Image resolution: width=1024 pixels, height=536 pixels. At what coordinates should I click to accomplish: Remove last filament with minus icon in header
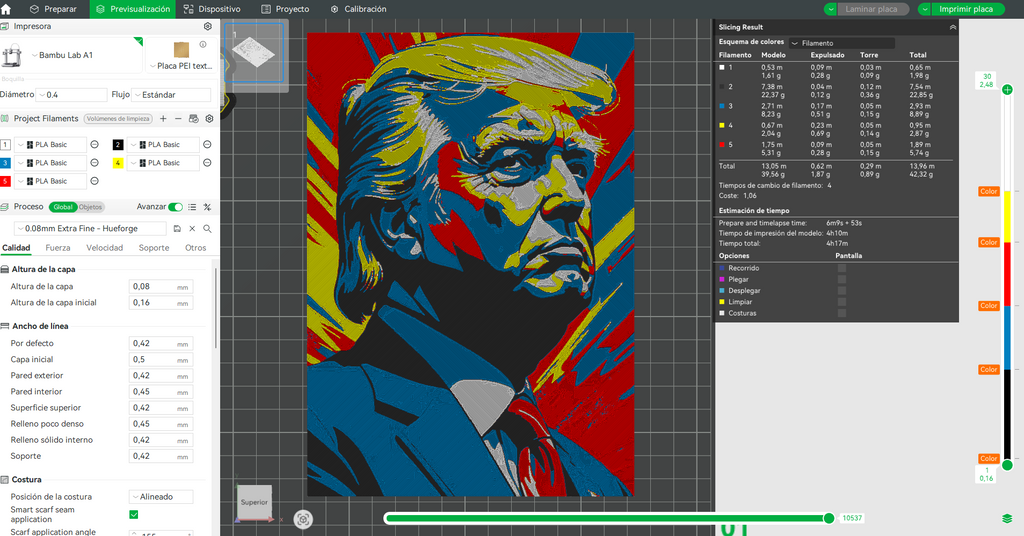[178, 119]
